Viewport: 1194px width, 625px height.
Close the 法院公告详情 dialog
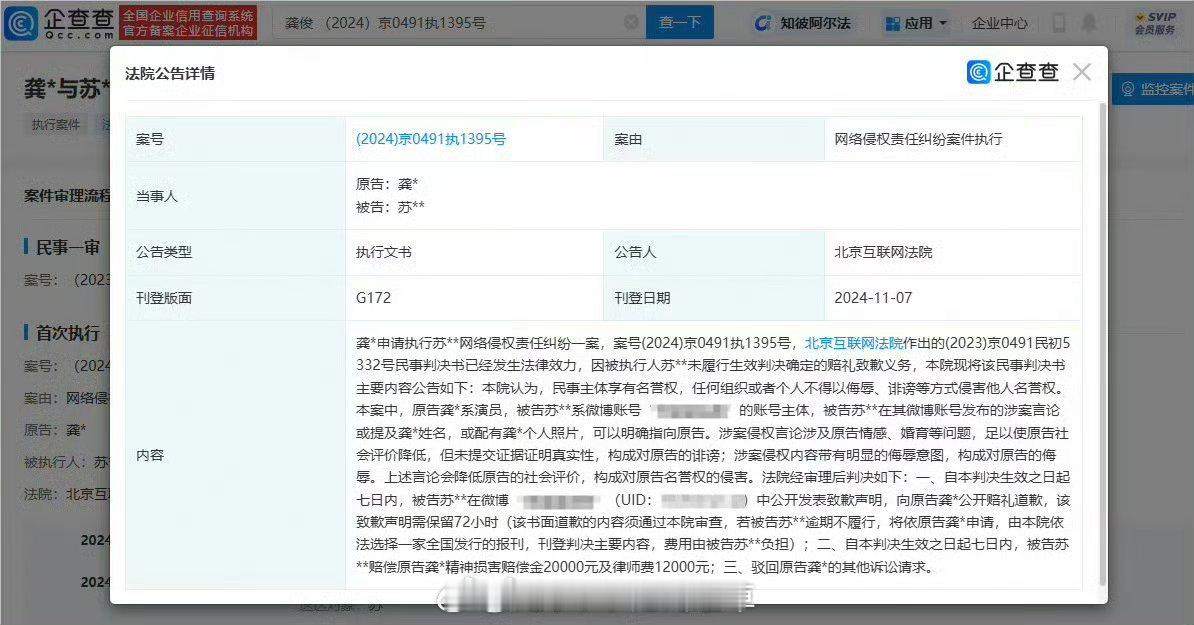[1081, 72]
